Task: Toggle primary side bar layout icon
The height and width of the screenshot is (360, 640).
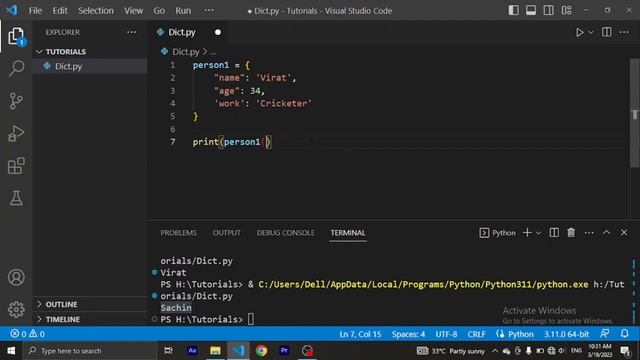Action: tap(513, 10)
